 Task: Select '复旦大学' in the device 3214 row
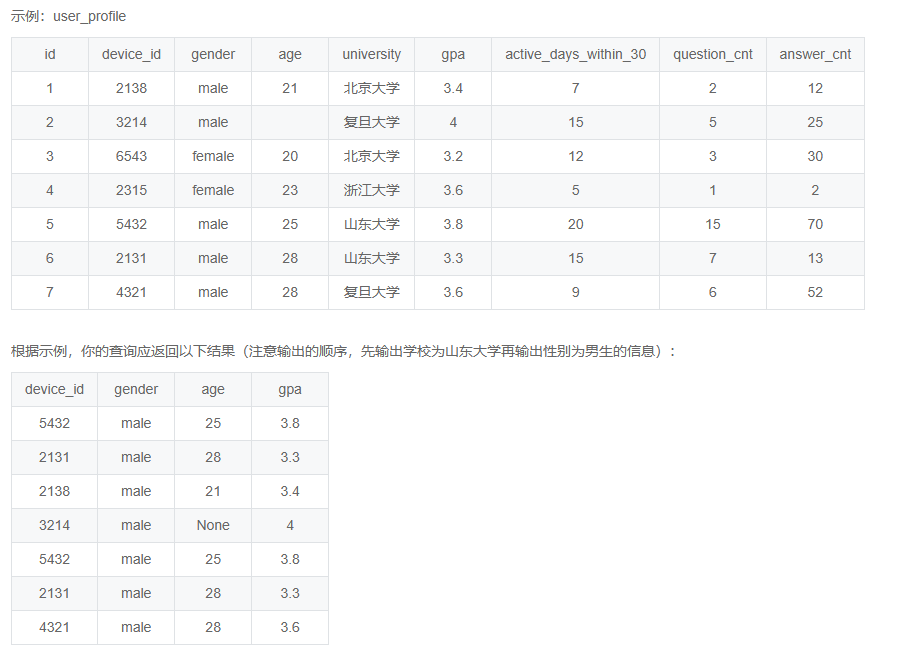pos(371,122)
